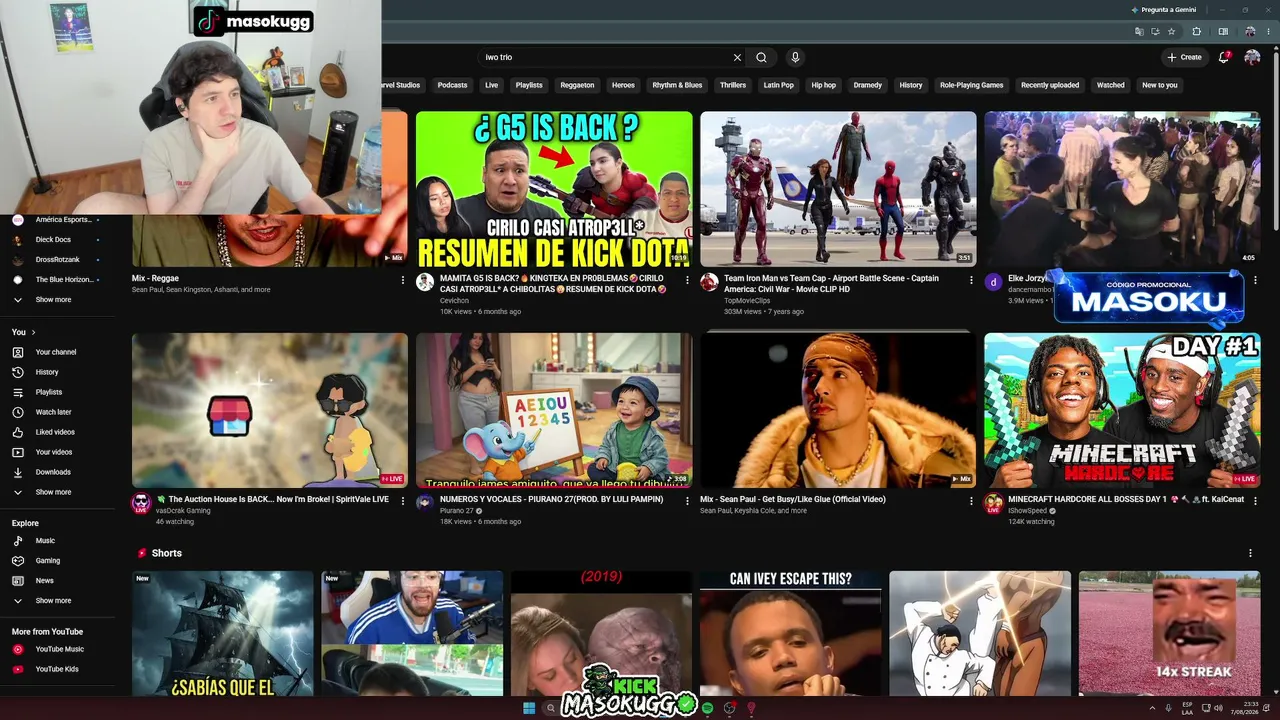The image size is (1280, 720).
Task: Click the Translate page icon
Action: click(x=1139, y=32)
